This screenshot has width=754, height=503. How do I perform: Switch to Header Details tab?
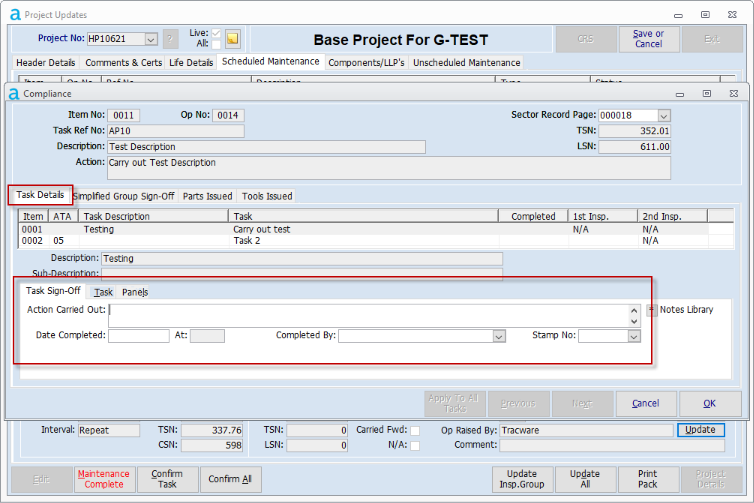coord(46,63)
